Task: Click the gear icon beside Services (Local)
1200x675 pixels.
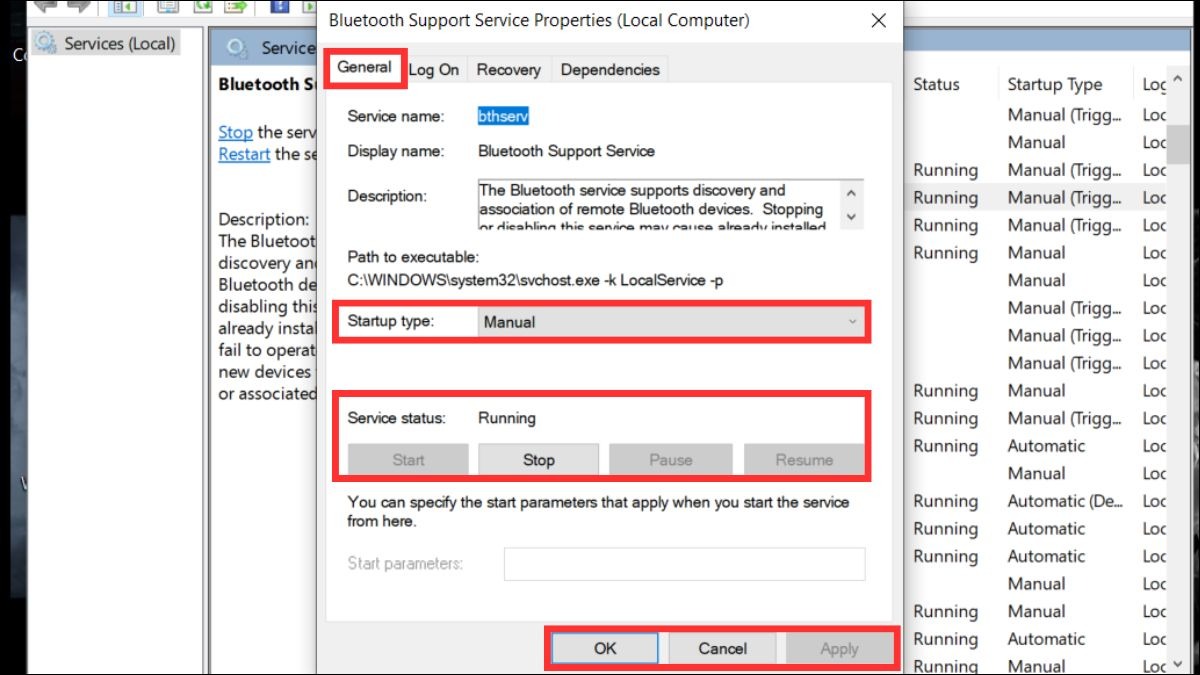Action: coord(45,43)
